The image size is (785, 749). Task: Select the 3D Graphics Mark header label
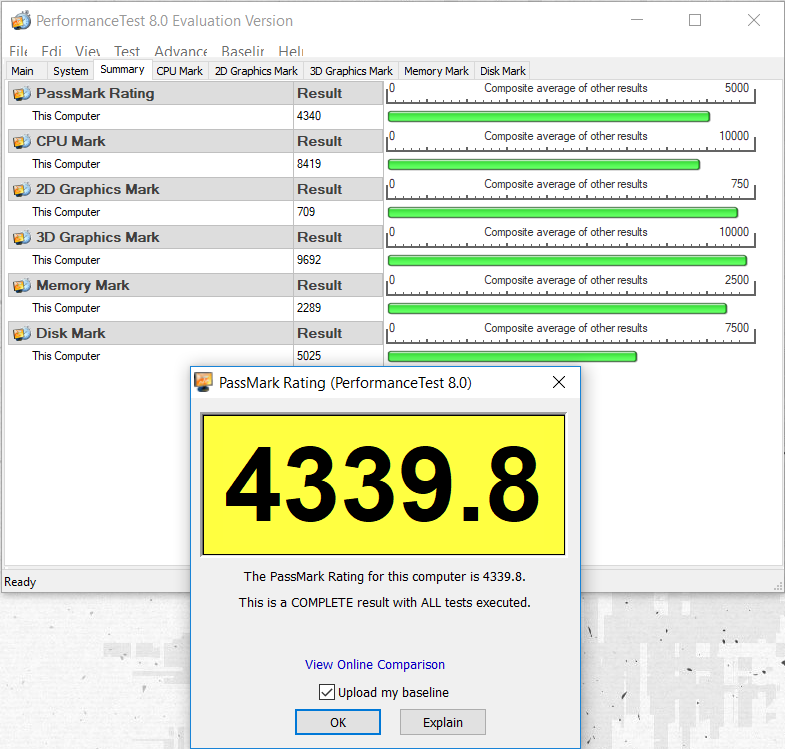click(98, 237)
